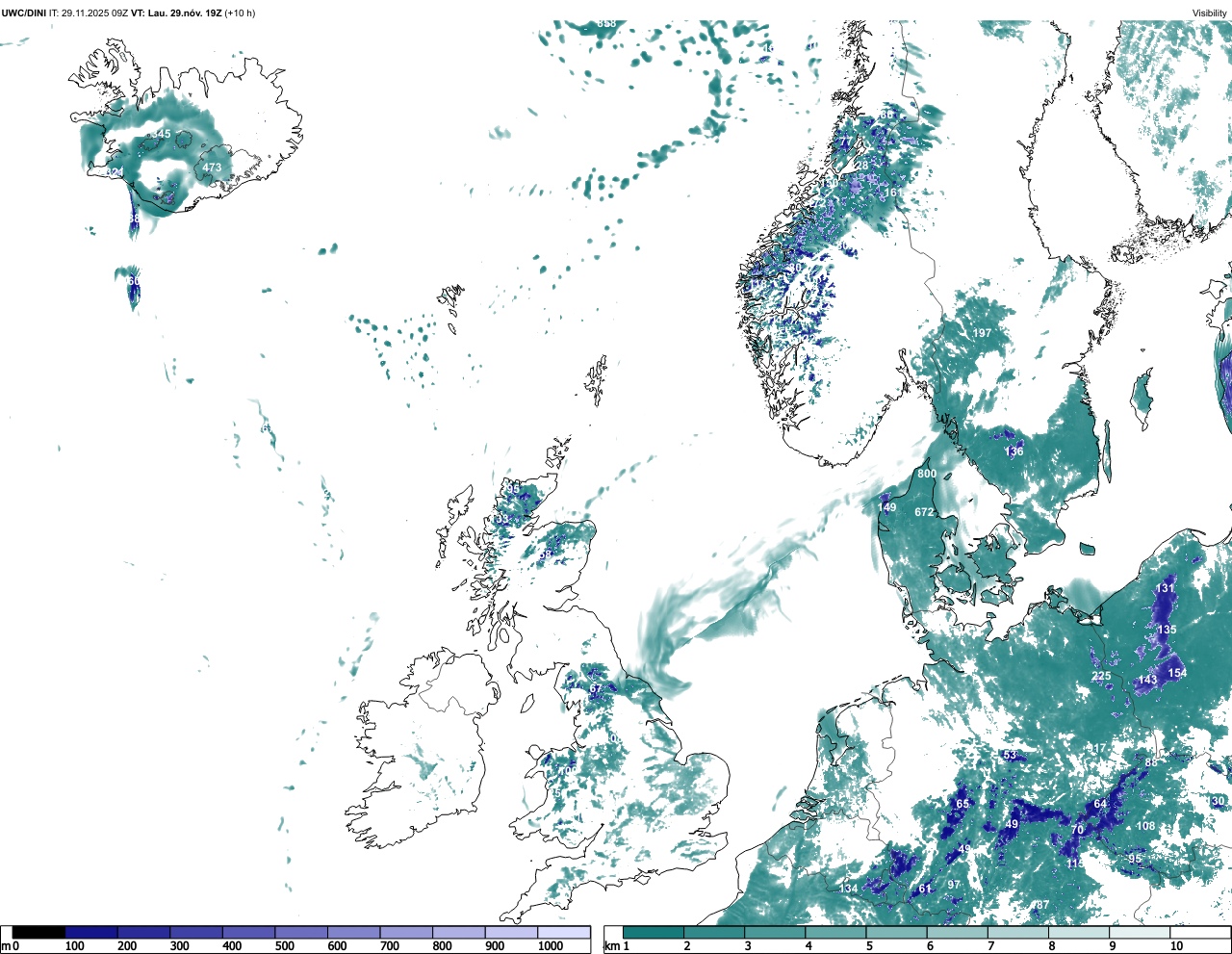The height and width of the screenshot is (954, 1232).
Task: Click the 135 value label over Poland
Action: 1167,630
